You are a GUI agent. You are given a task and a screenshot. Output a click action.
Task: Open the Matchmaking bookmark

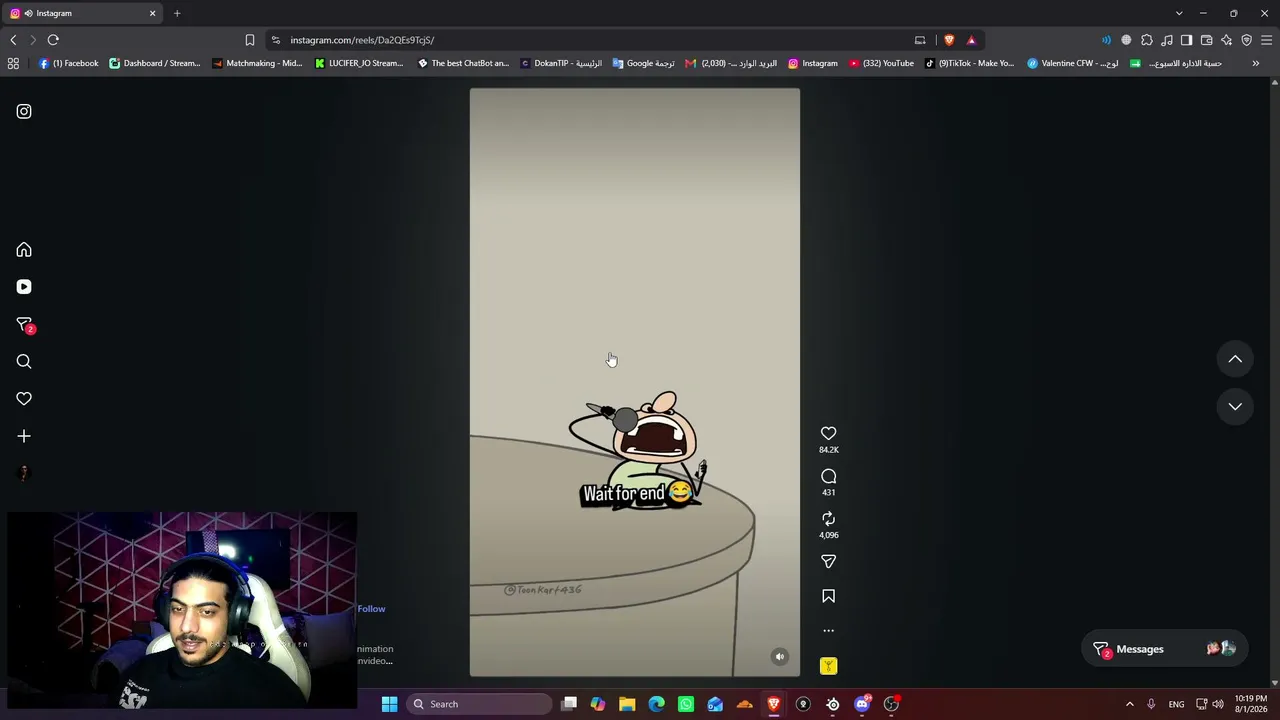pyautogui.click(x=256, y=63)
